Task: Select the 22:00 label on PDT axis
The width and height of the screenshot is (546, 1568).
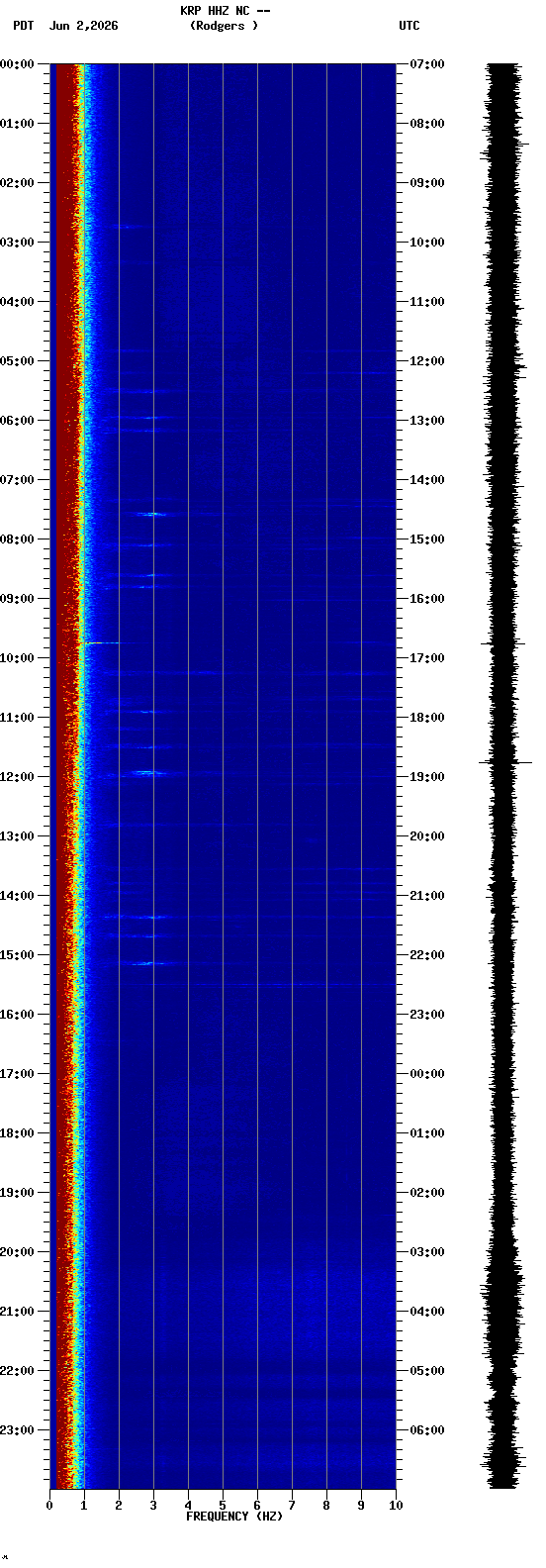Action: [19, 1371]
